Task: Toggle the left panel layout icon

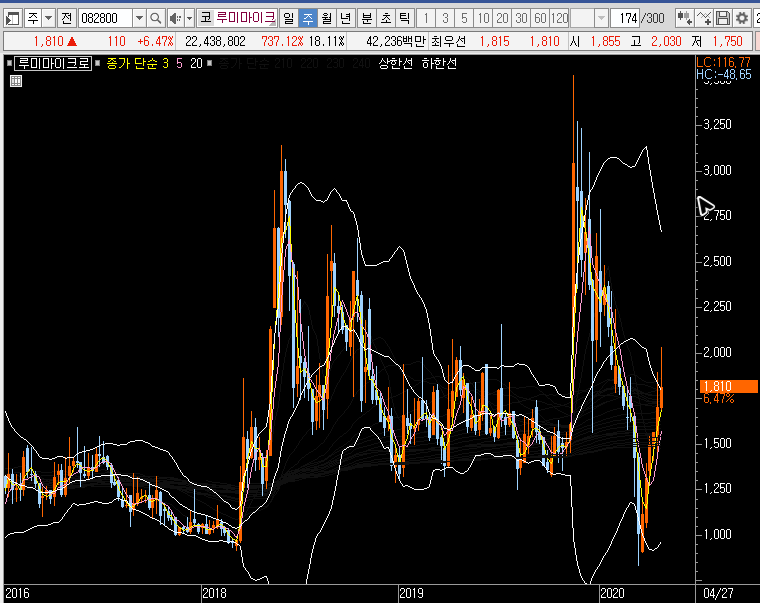Action: click(12, 19)
